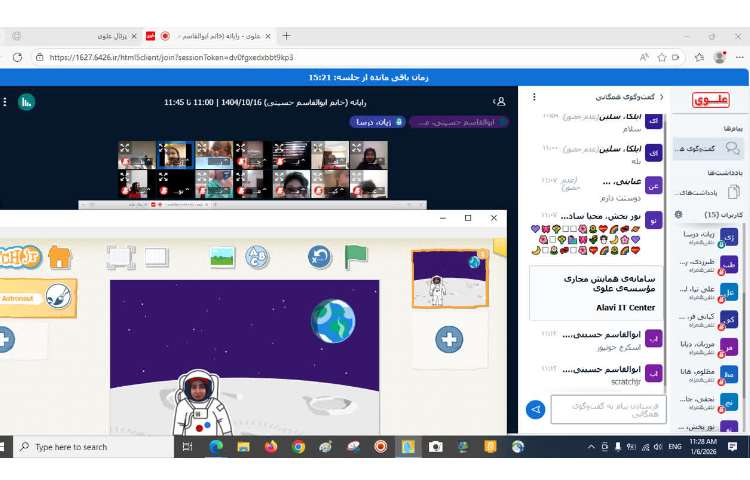750x480 pixels.
Task: Click the read aloud icon in address bar
Action: point(644,57)
